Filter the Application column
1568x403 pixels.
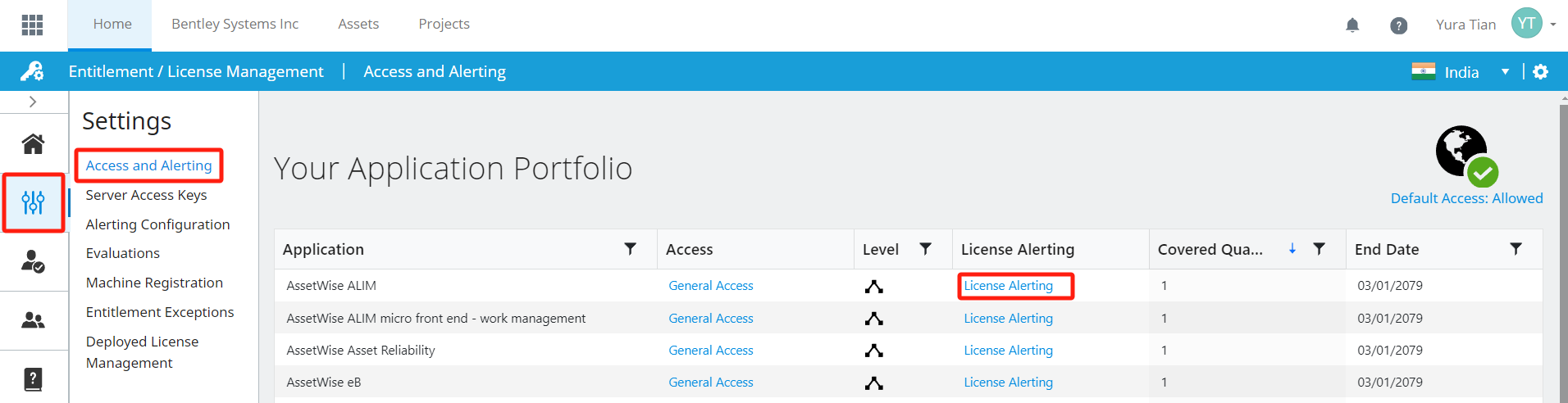[630, 249]
